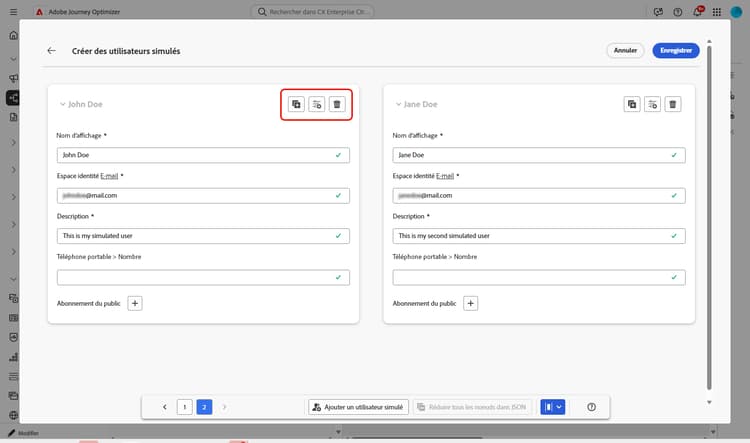Open the apps grid switcher

pyautogui.click(x=717, y=12)
